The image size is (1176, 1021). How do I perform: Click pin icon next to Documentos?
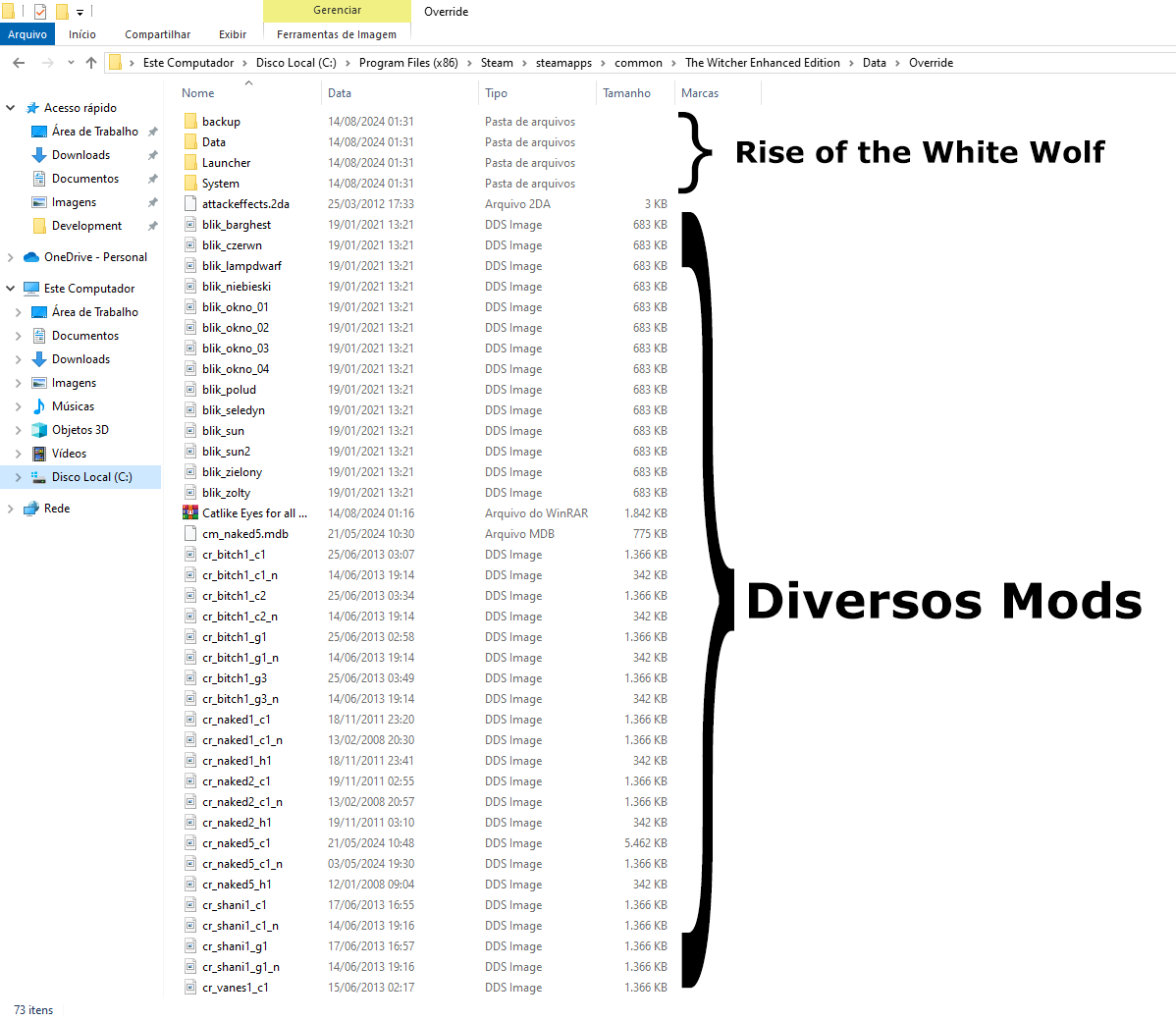pos(153,180)
